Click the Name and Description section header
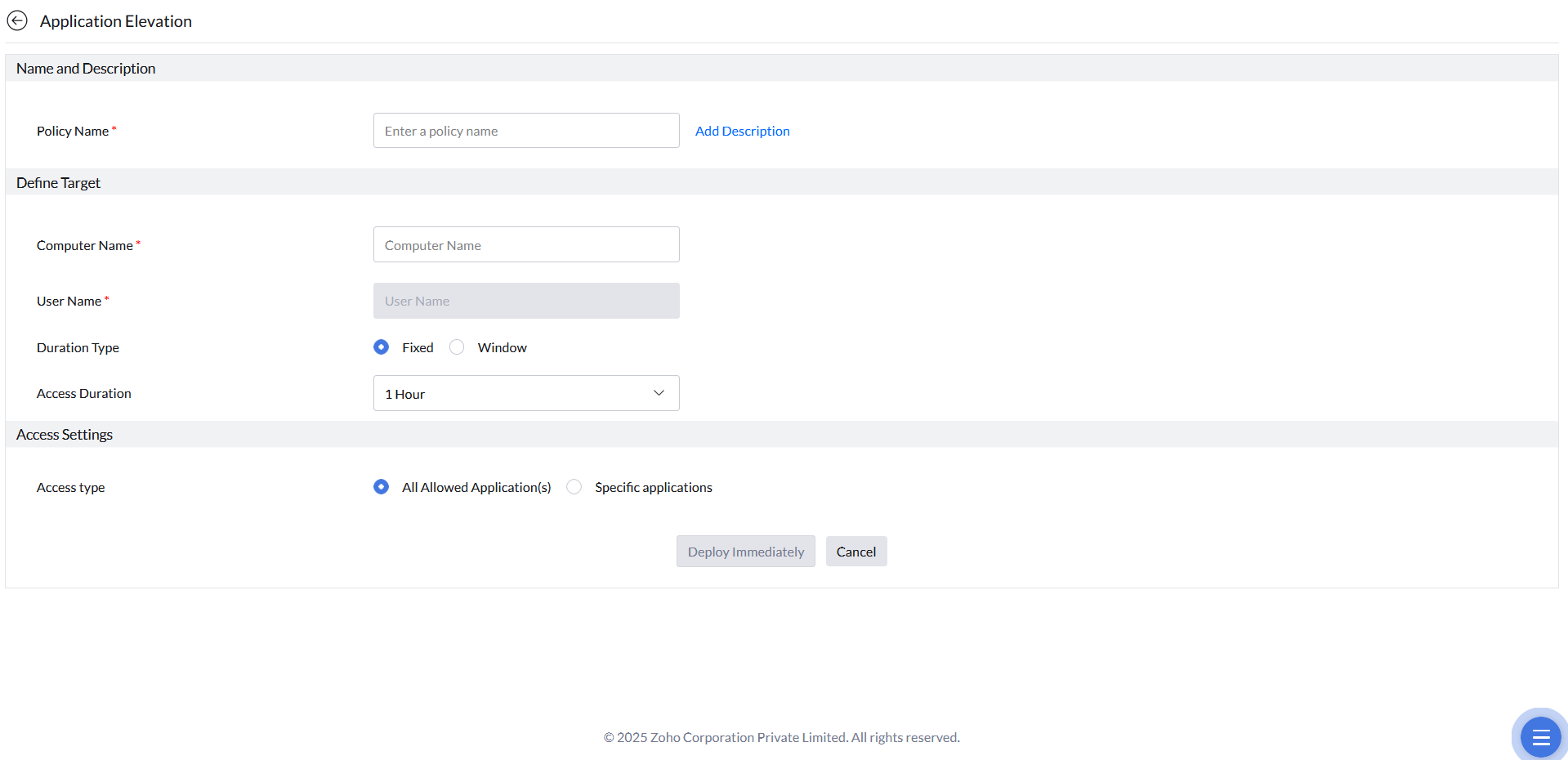The height and width of the screenshot is (760, 1568). [86, 69]
